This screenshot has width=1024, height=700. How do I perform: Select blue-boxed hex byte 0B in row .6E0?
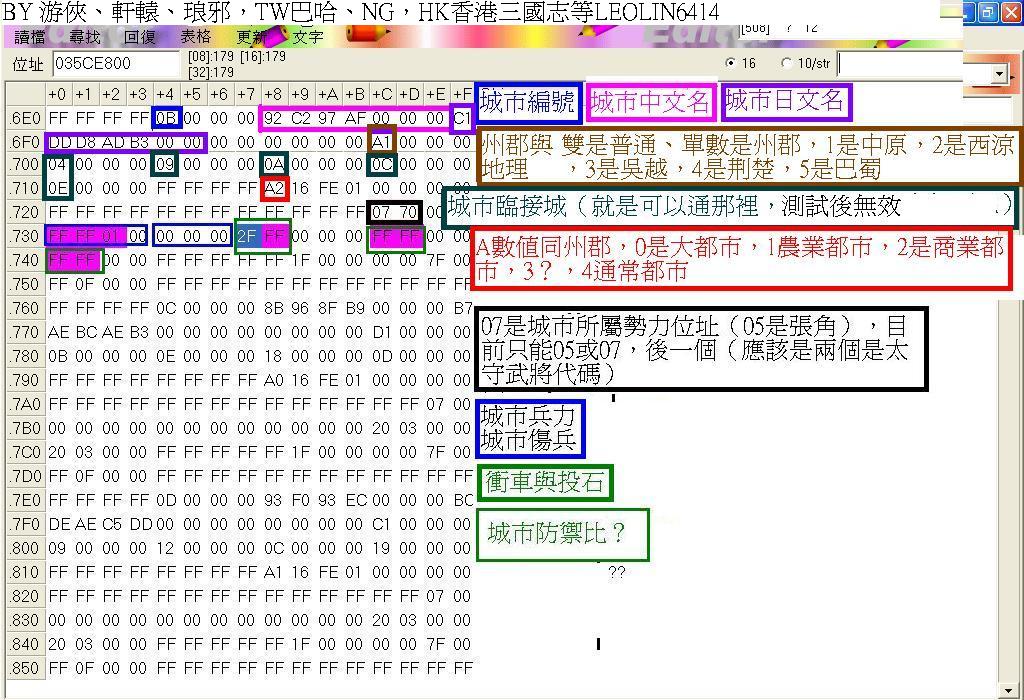[166, 118]
